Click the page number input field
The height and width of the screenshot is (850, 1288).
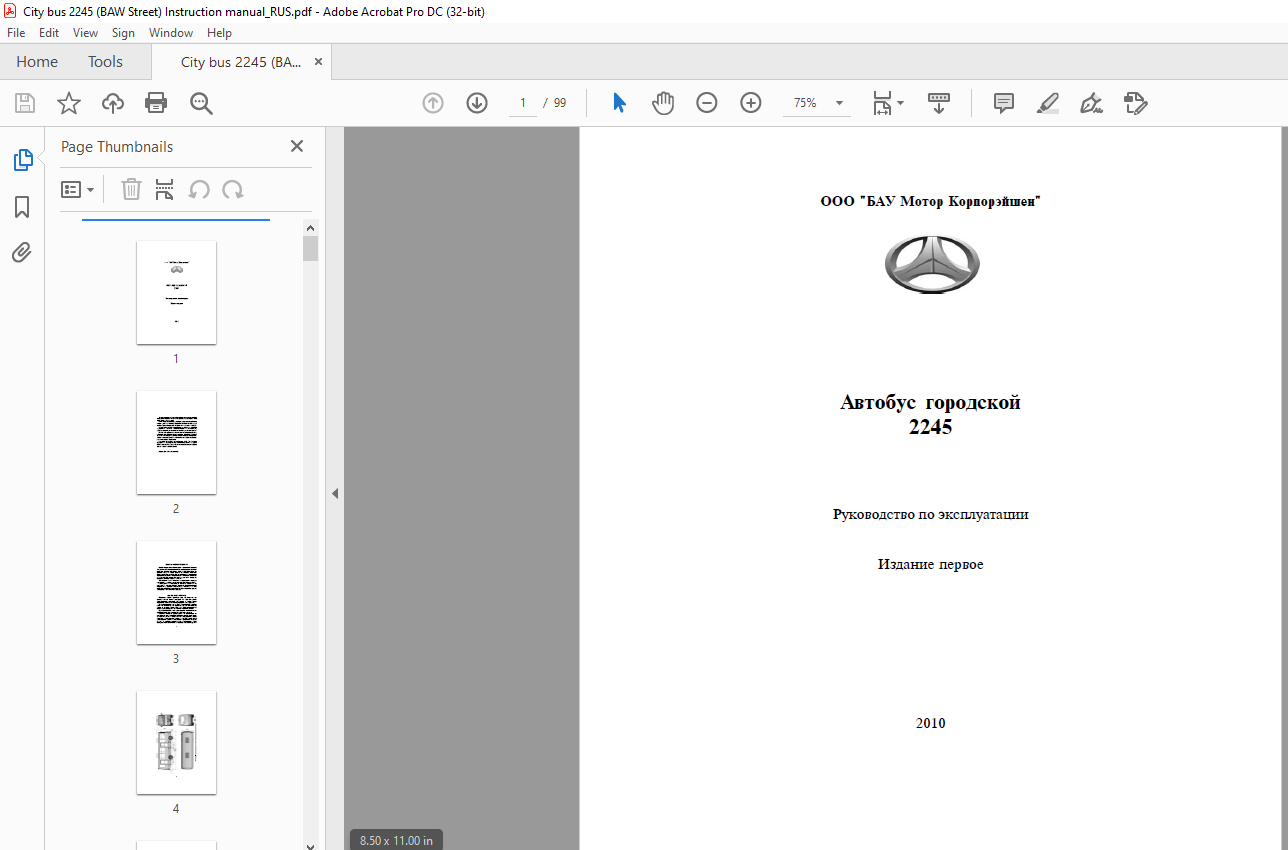[x=523, y=103]
